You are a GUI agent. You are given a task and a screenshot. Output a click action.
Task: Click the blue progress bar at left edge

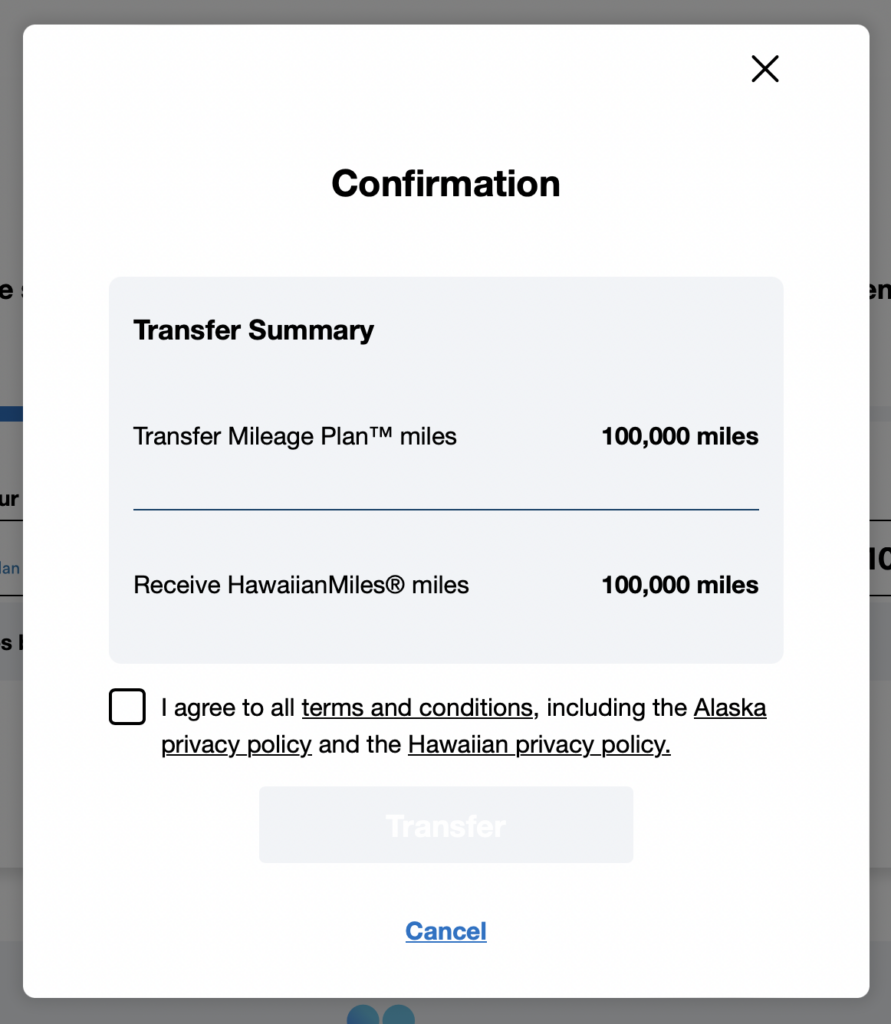click(11, 413)
